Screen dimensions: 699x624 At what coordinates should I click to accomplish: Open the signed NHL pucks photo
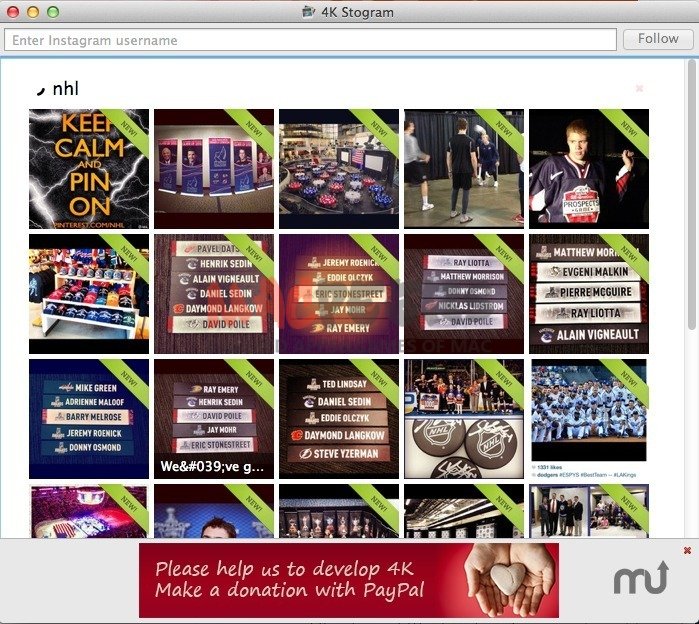(464, 419)
